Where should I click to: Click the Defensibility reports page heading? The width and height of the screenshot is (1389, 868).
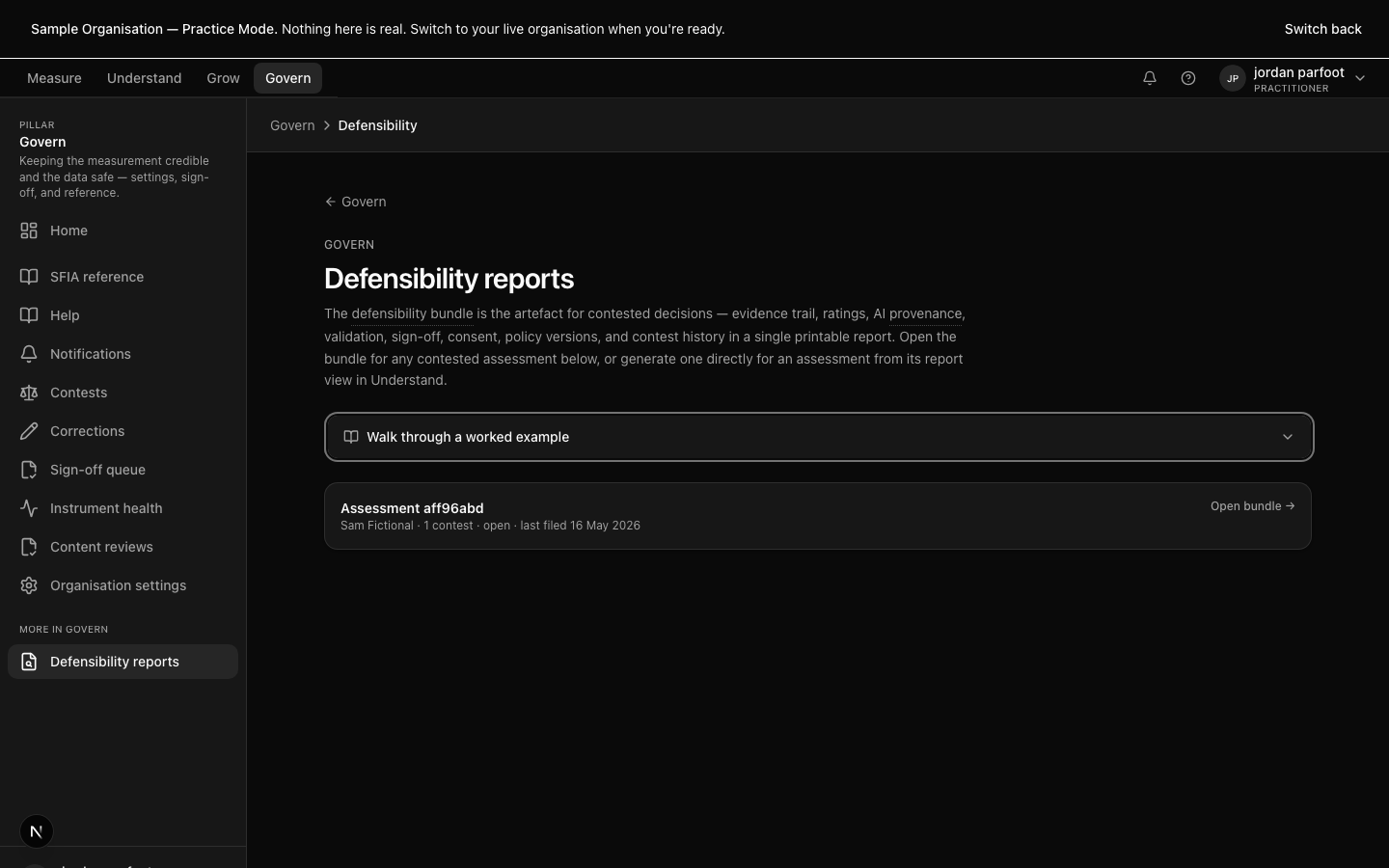pyautogui.click(x=449, y=279)
